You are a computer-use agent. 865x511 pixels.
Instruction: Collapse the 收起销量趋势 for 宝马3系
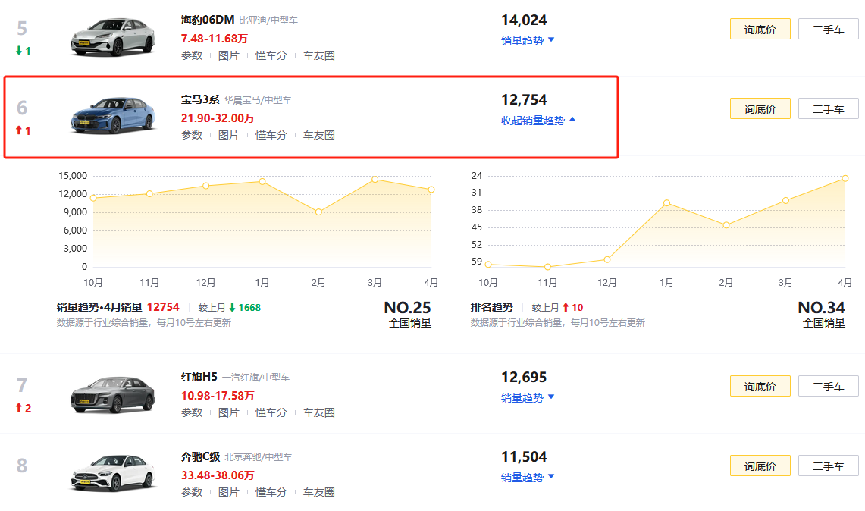pyautogui.click(x=538, y=120)
